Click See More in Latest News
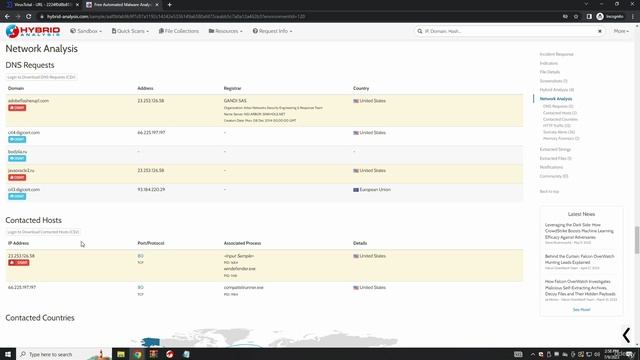This screenshot has width=640, height=360. point(581,309)
